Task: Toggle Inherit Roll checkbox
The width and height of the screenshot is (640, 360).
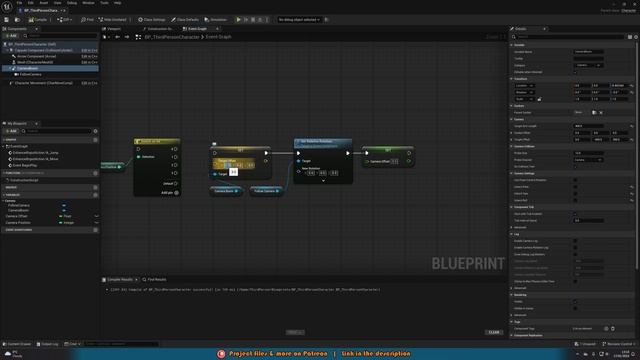Action: 576,200
